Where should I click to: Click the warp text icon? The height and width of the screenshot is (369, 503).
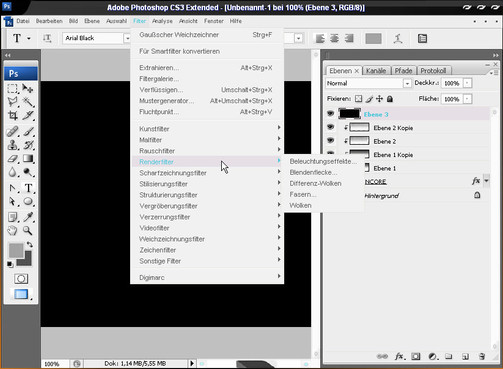(398, 39)
